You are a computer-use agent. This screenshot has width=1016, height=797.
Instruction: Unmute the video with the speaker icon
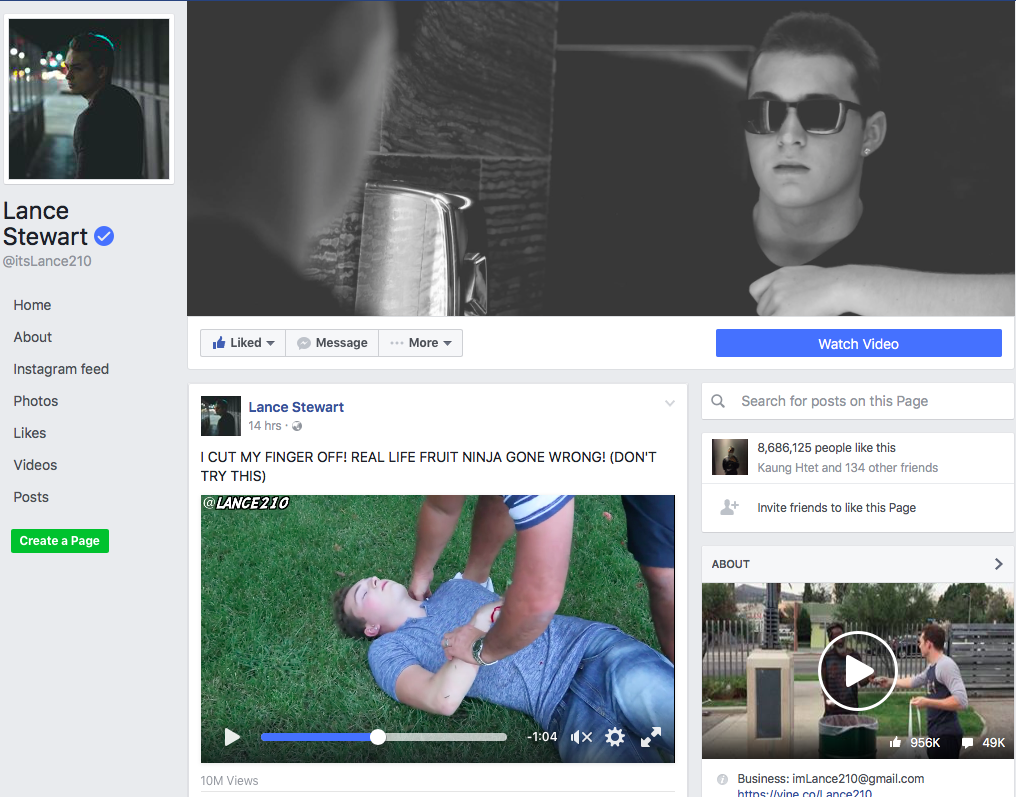pos(581,737)
